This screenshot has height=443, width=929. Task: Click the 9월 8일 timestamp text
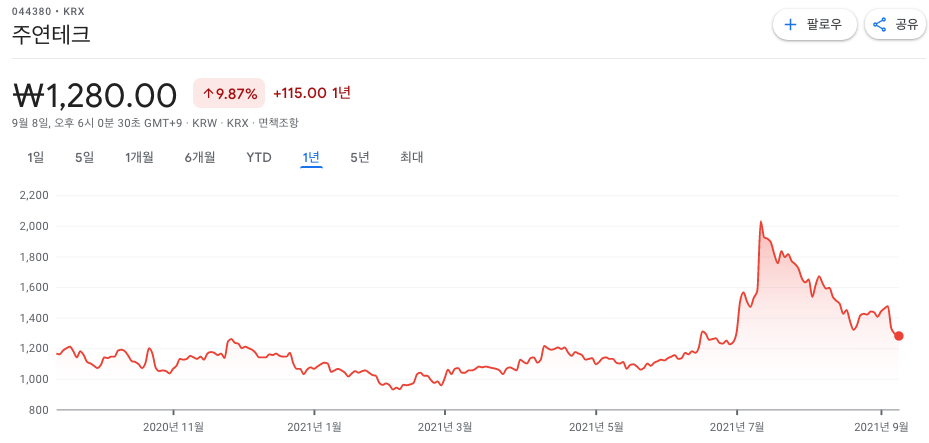pyautogui.click(x=99, y=123)
